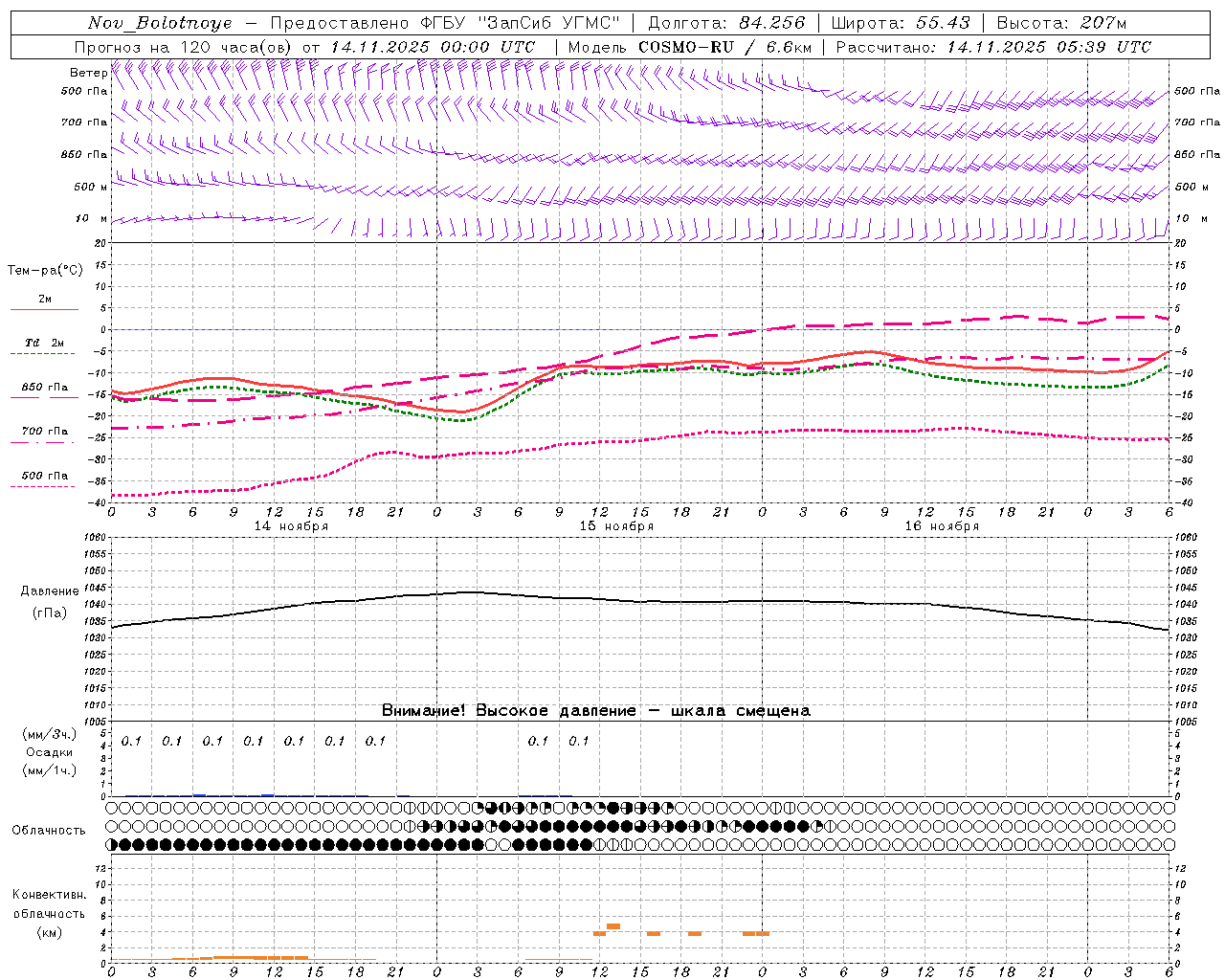The image size is (1225, 980).
Task: Click the (км) convective cloud unit label
Action: click(49, 932)
